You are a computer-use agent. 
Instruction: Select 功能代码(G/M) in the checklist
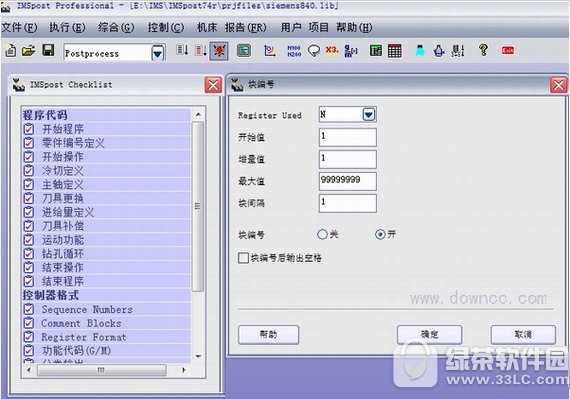pos(106,351)
